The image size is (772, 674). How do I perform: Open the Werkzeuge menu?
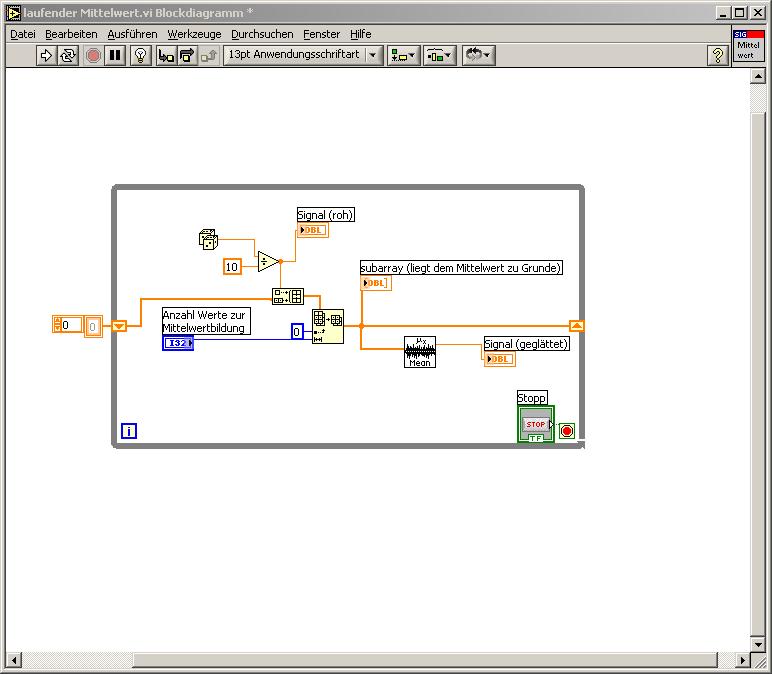[194, 34]
